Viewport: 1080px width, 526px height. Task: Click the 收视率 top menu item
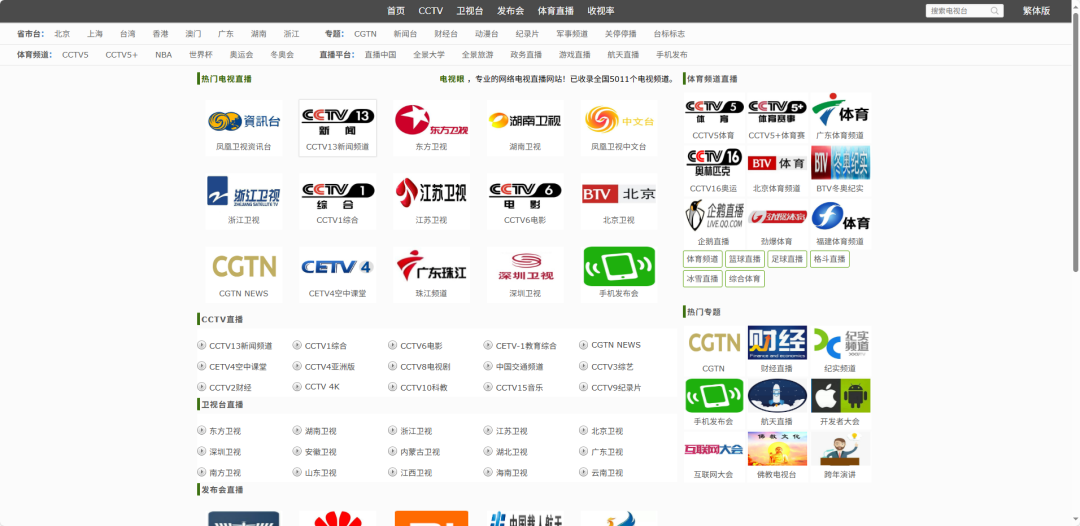(601, 11)
